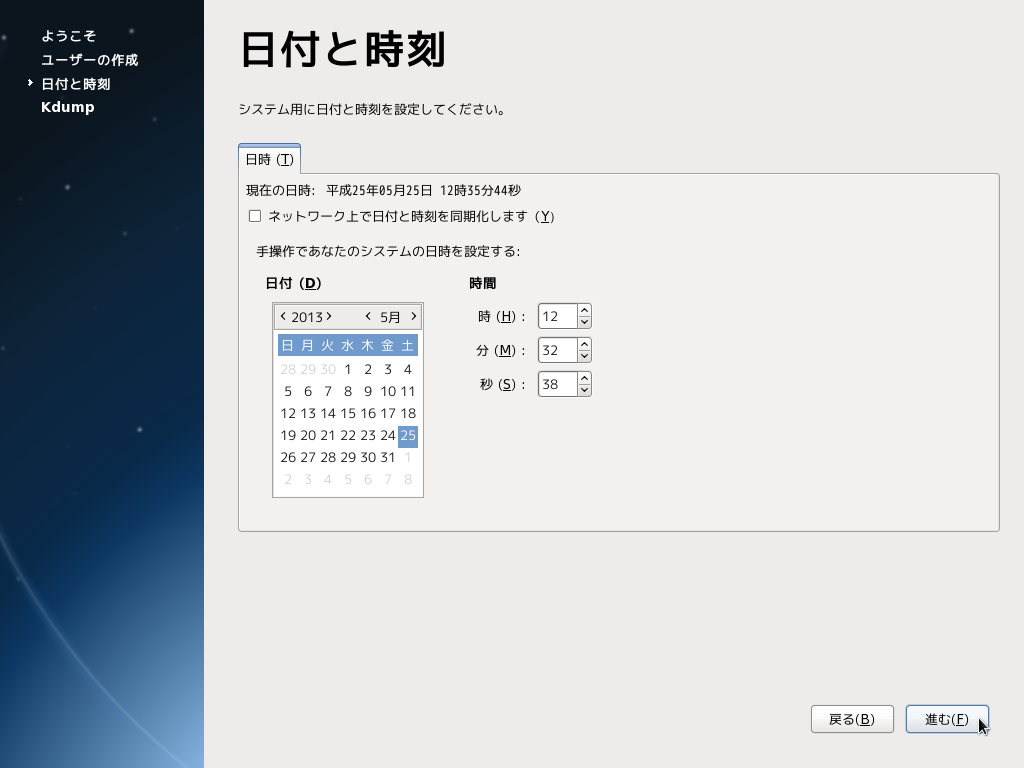
Task: Click the 進む (Forward) button
Action: click(946, 719)
